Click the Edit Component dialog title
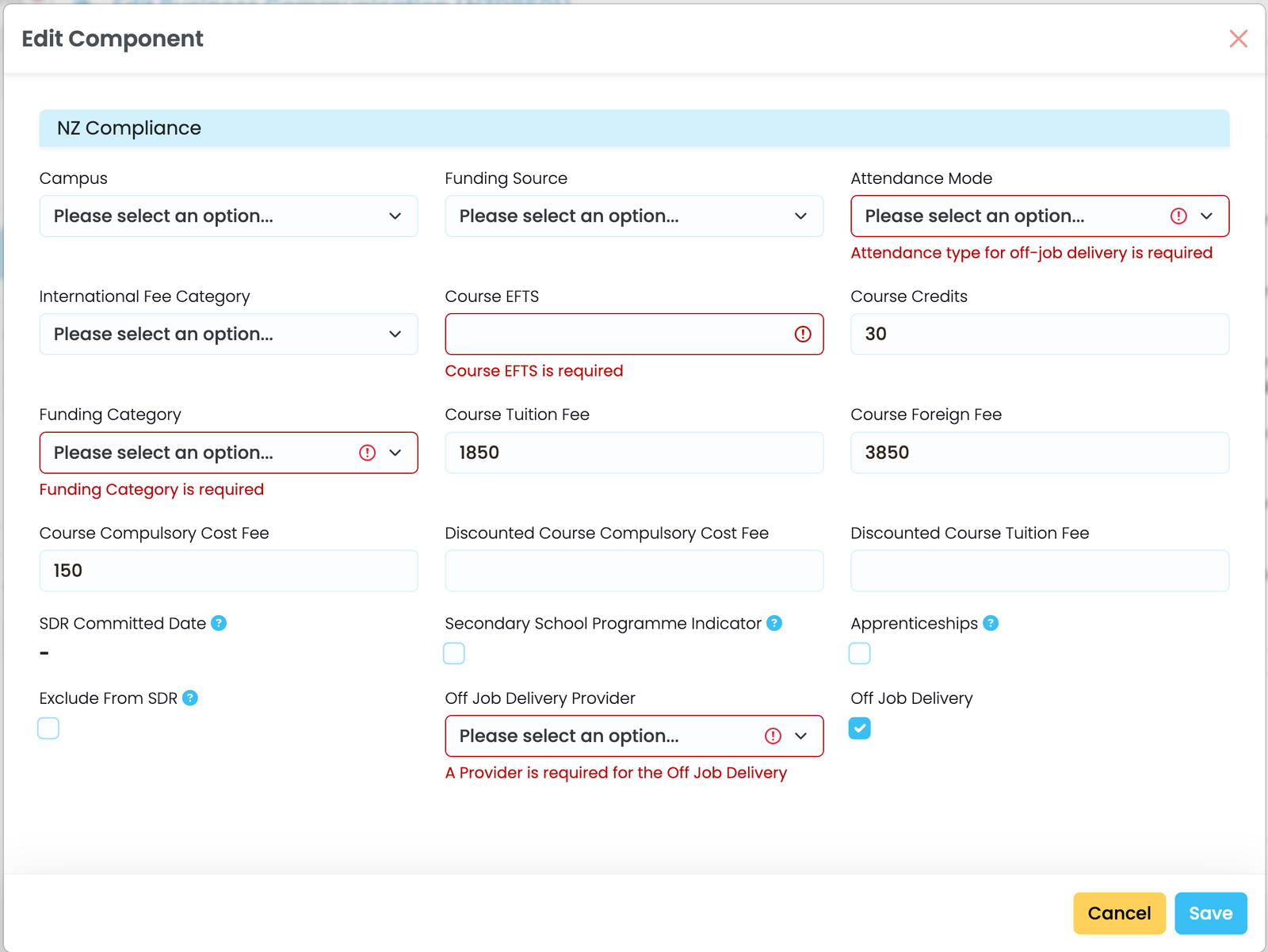 coord(113,39)
